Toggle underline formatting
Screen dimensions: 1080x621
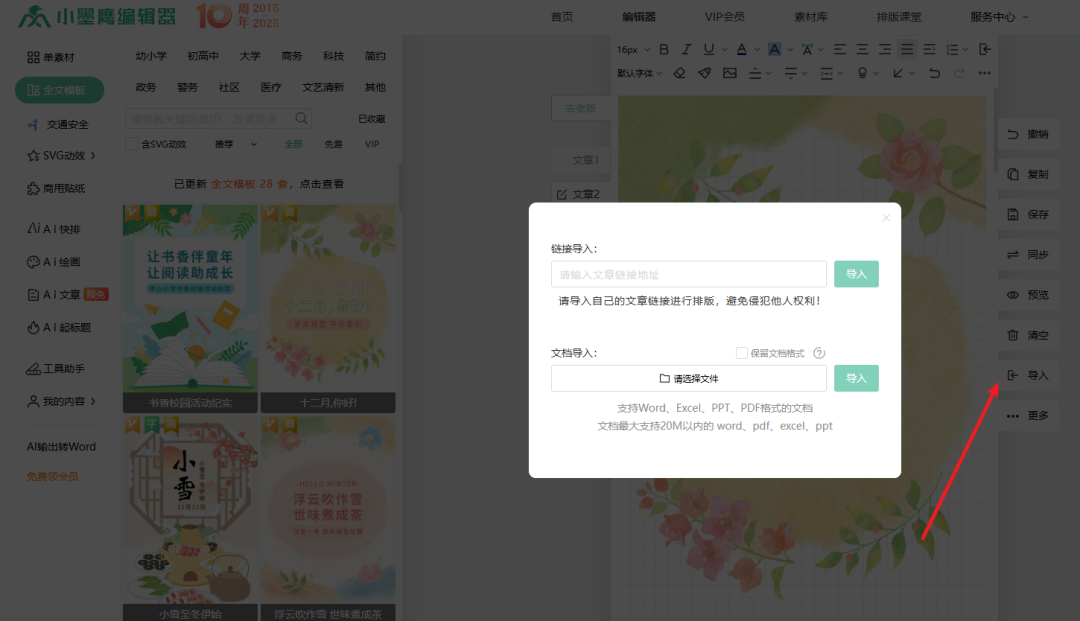(708, 49)
